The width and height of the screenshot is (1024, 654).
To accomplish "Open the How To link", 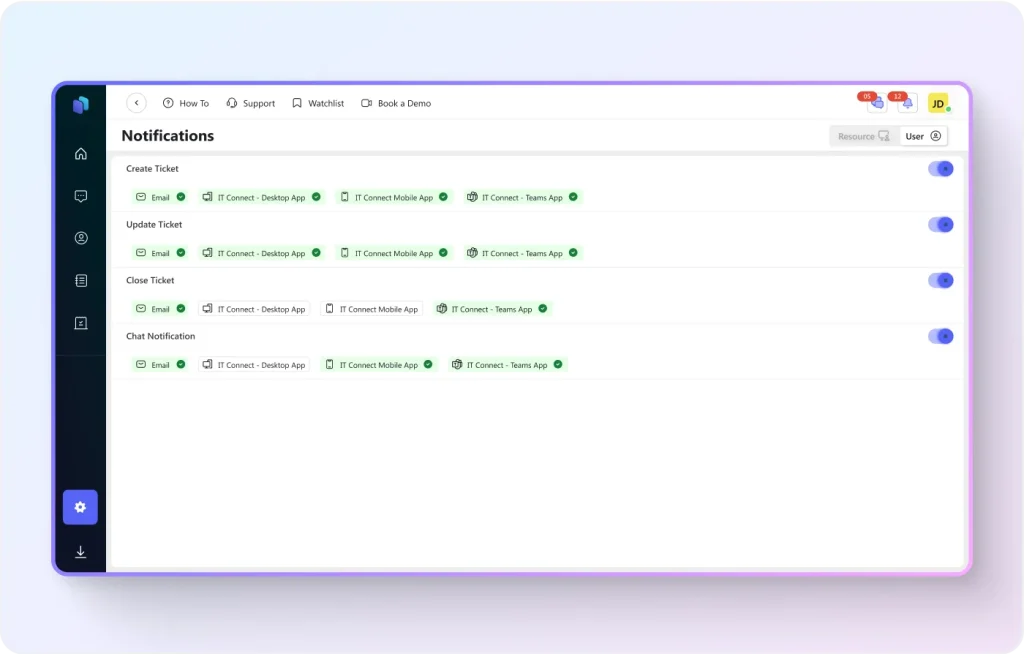I will (186, 103).
